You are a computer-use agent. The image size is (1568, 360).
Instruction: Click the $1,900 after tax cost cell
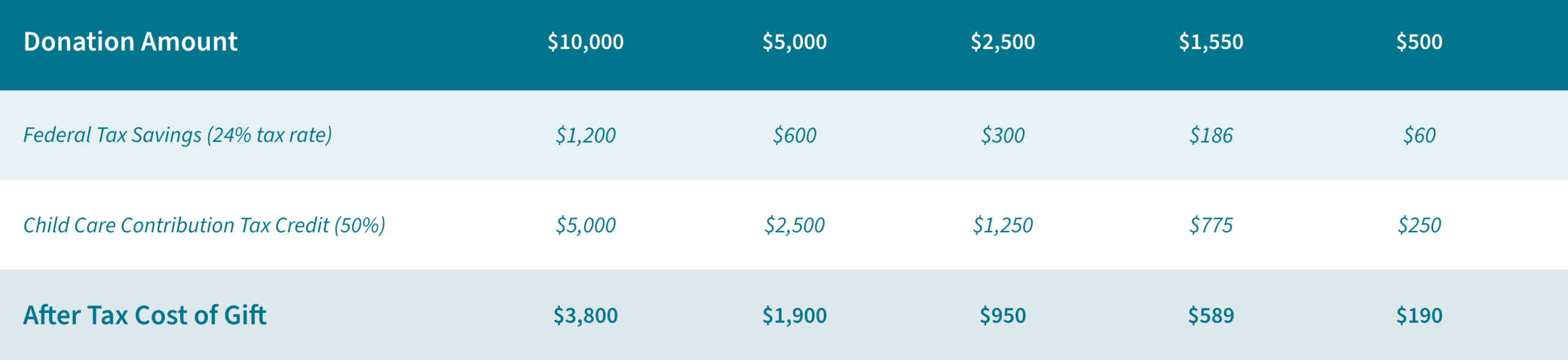pos(794,315)
